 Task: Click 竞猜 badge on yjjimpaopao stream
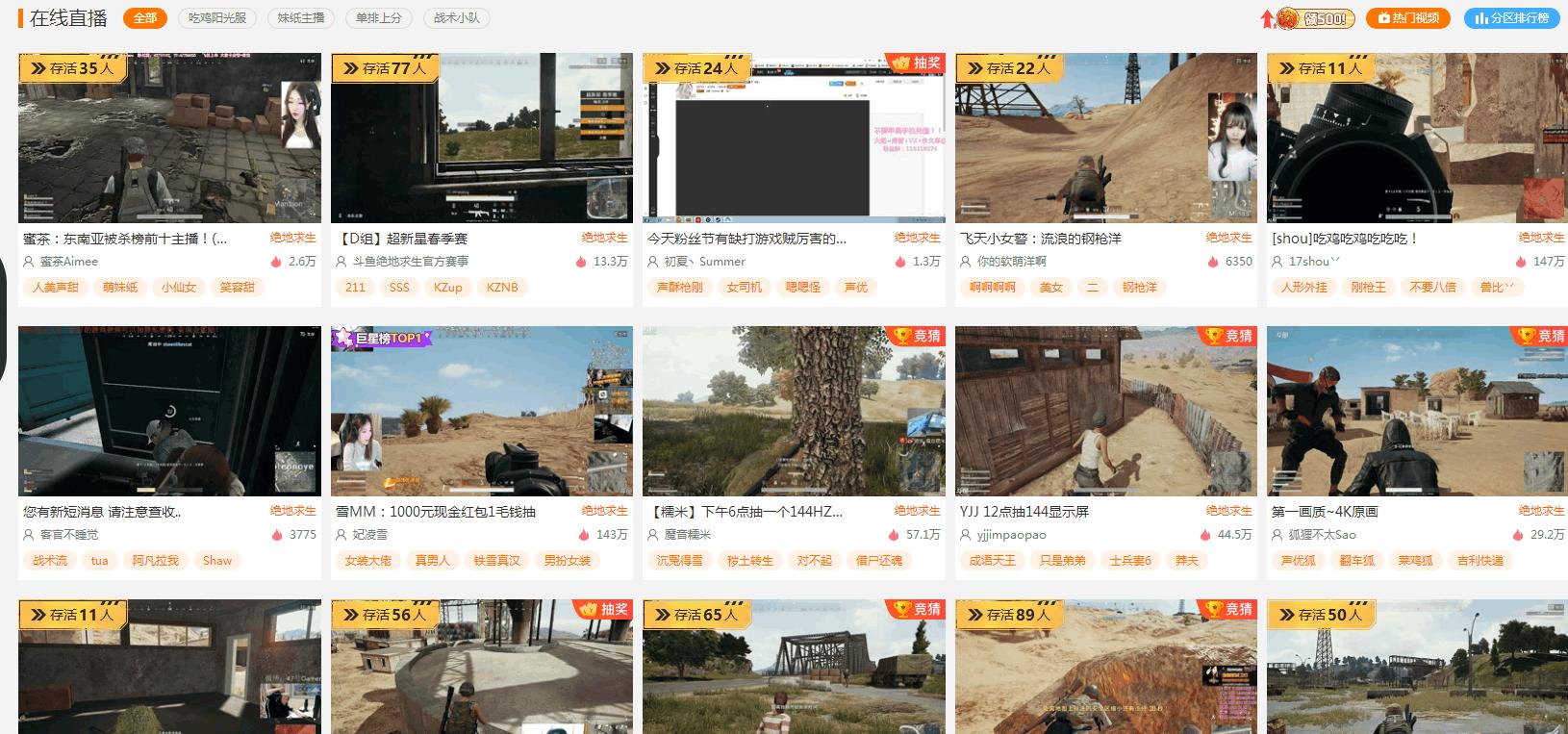(1227, 337)
